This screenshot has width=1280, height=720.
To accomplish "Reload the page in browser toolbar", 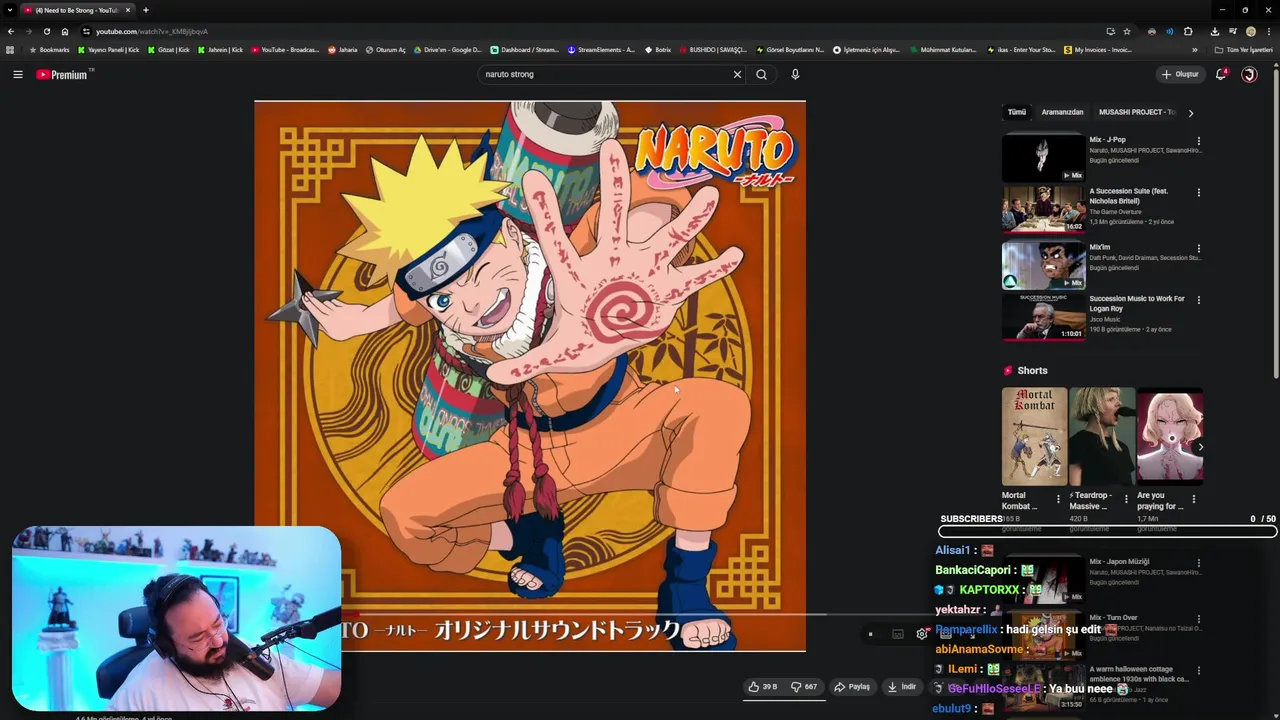I will pyautogui.click(x=46, y=31).
